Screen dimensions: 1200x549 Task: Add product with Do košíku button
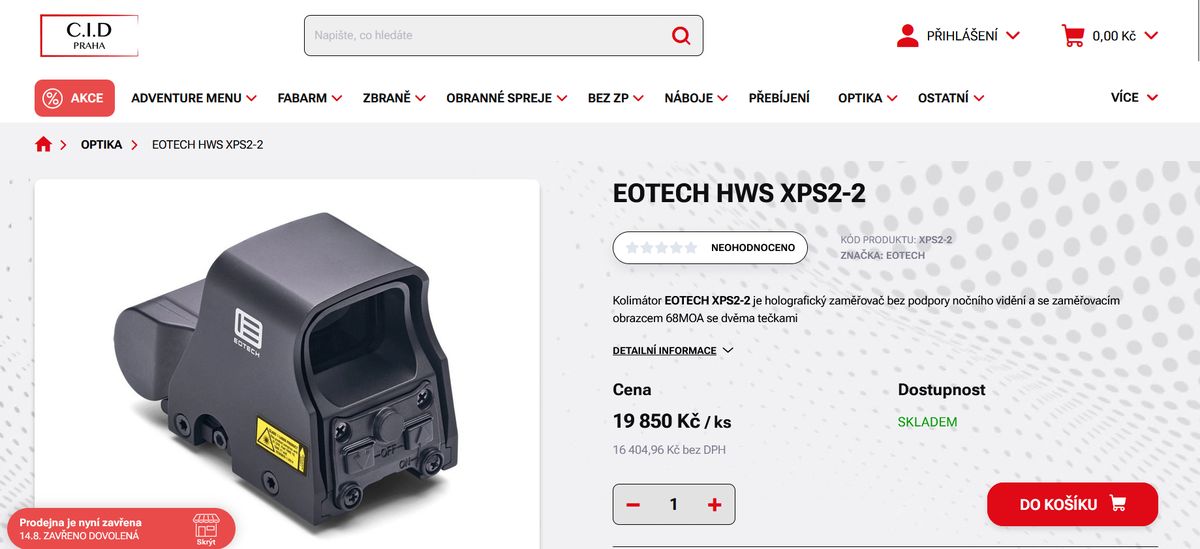[1072, 504]
